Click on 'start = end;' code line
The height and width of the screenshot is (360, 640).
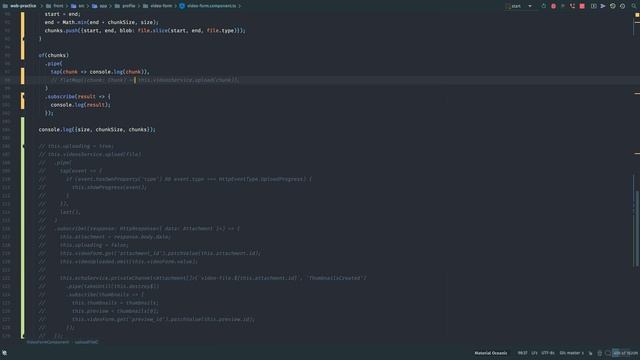[62, 14]
